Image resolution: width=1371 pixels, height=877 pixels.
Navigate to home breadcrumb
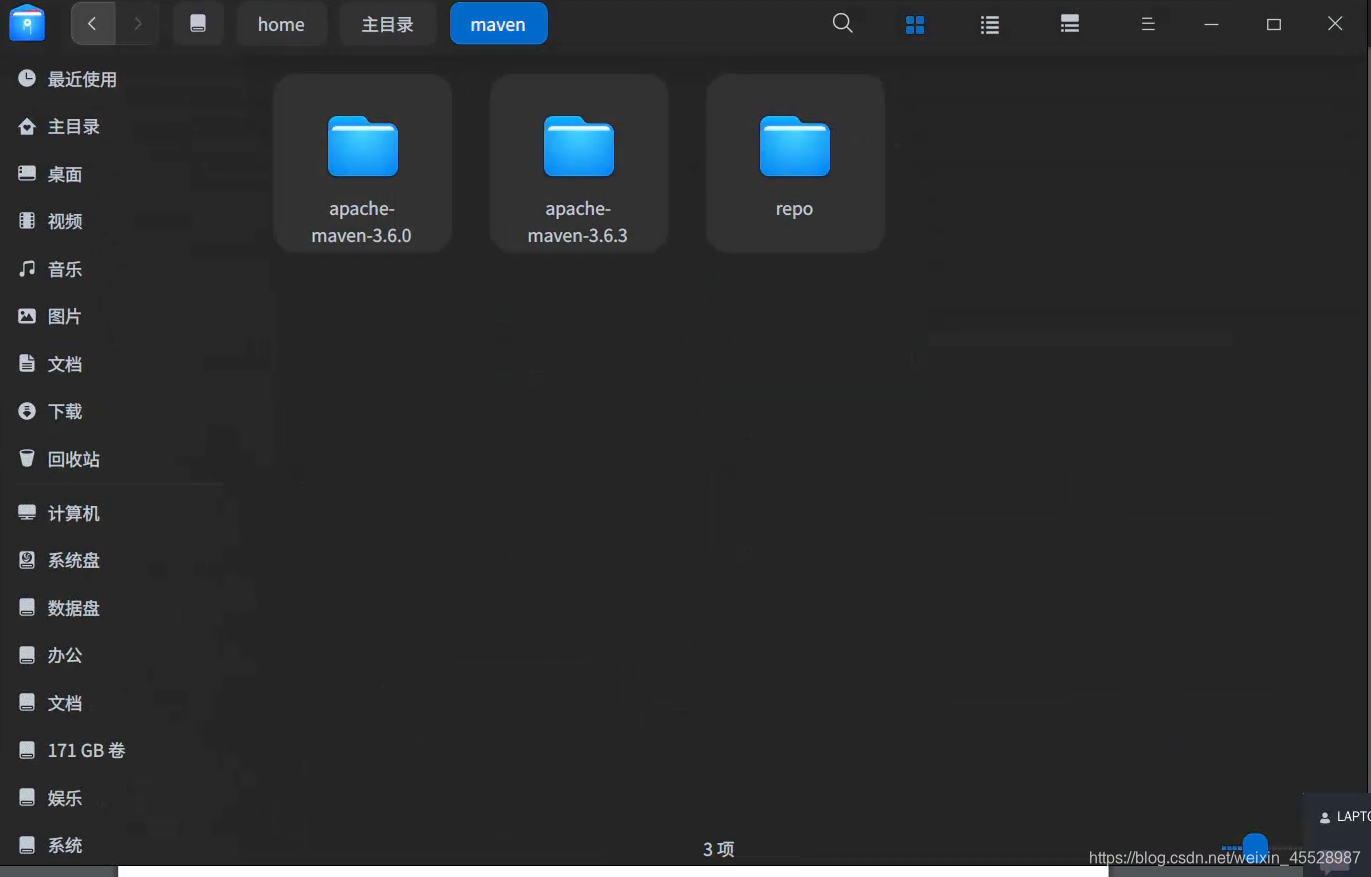point(281,24)
